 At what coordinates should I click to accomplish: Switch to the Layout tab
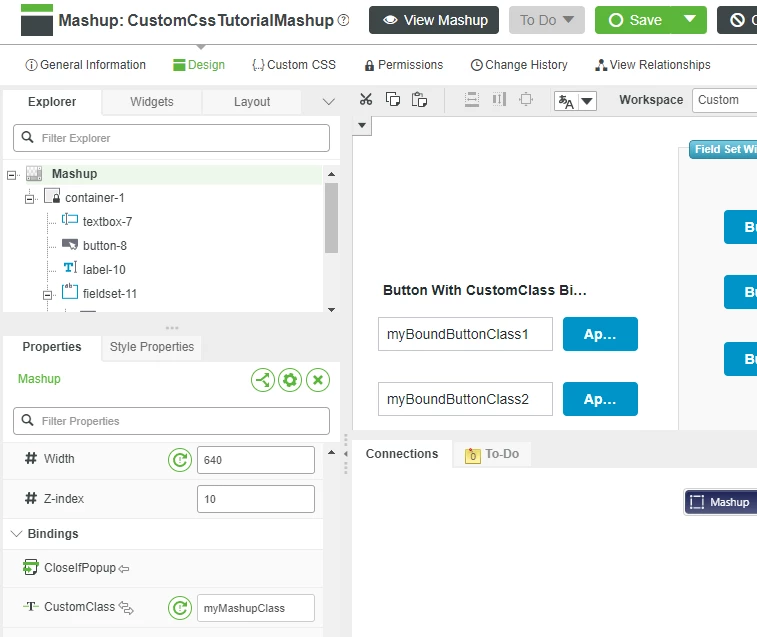[x=252, y=102]
